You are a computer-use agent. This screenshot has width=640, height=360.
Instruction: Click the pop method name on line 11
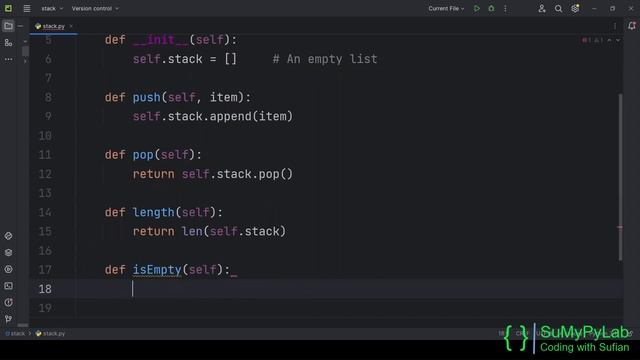click(143, 155)
